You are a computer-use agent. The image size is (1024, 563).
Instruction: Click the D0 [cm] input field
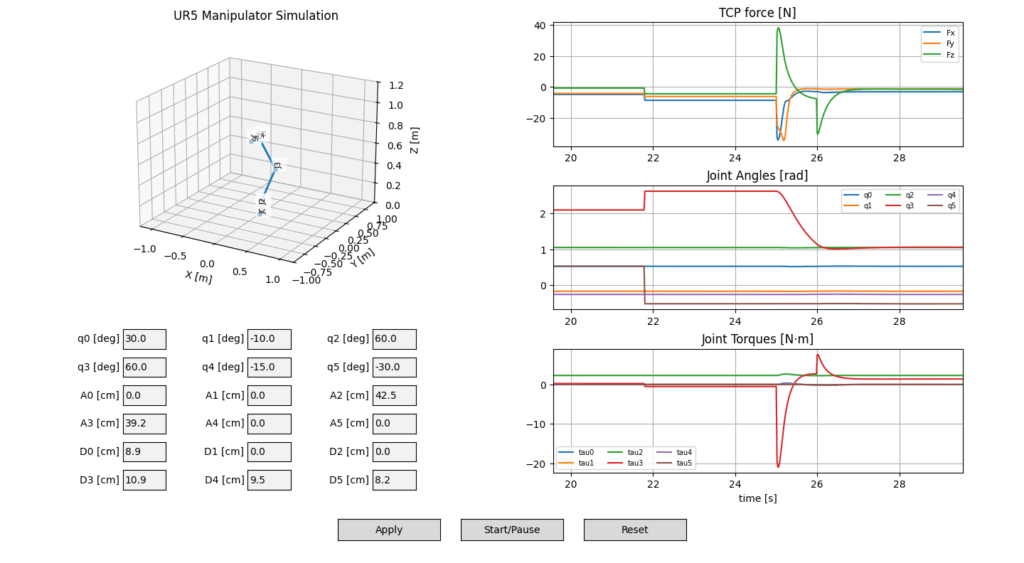click(x=144, y=452)
